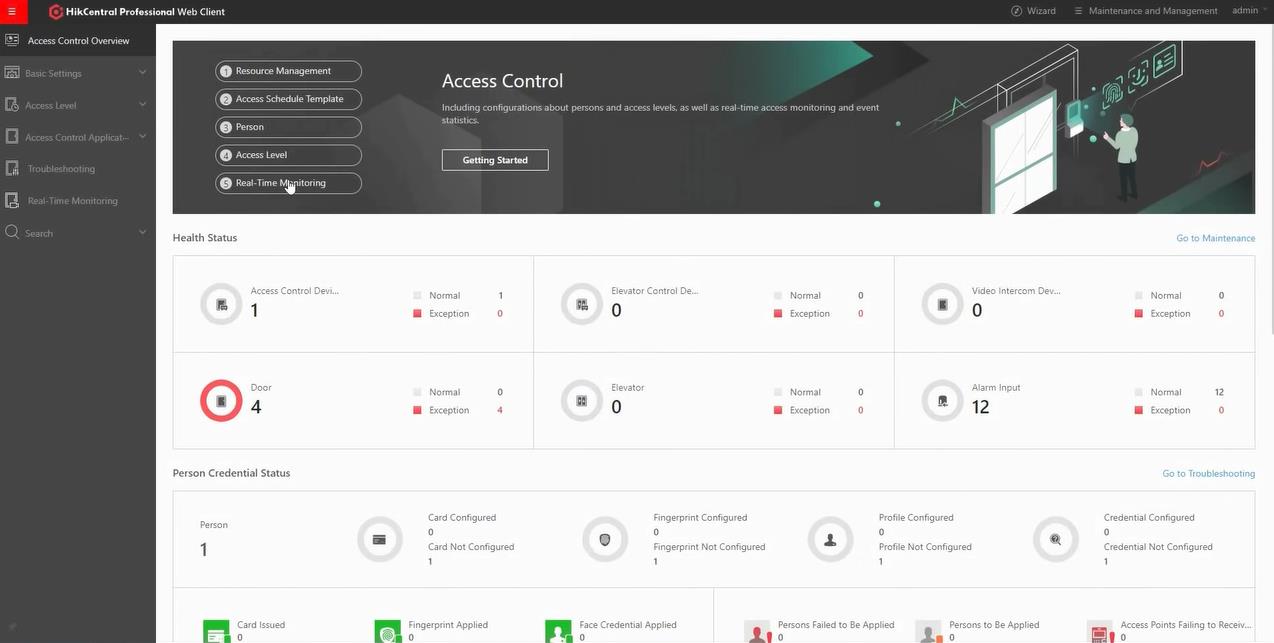The image size is (1274, 643).
Task: Click the Door count value 4
Action: 256,407
